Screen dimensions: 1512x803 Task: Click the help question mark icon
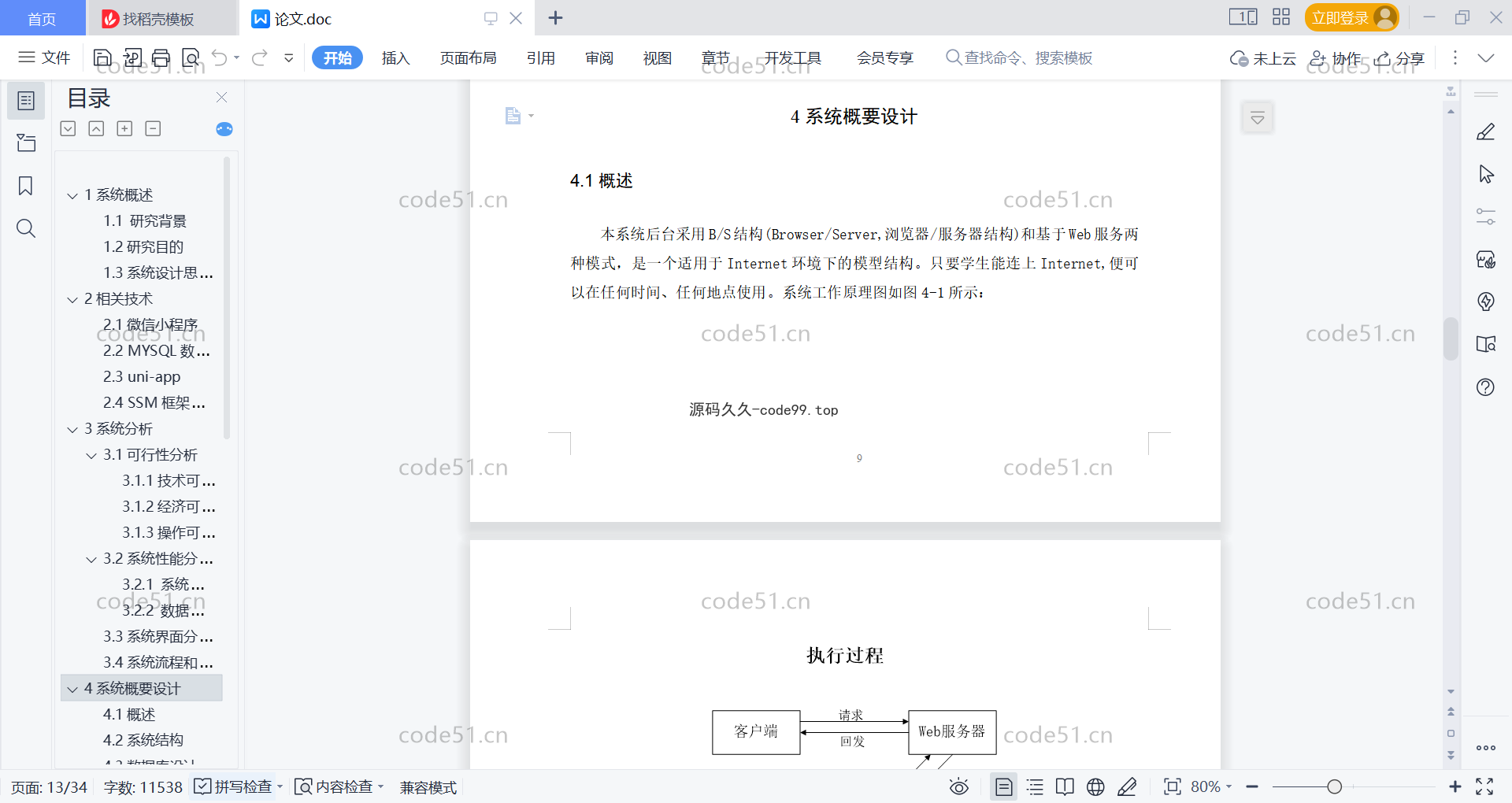click(x=1486, y=387)
